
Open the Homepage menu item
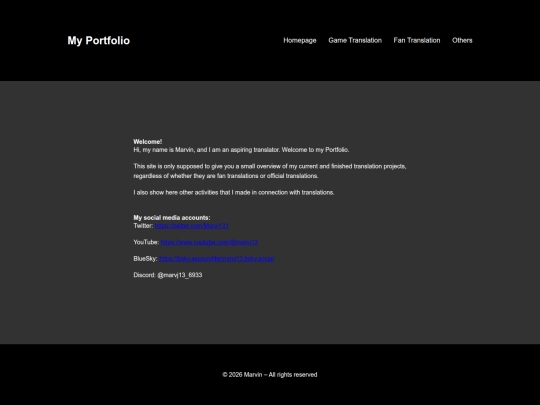click(x=300, y=40)
